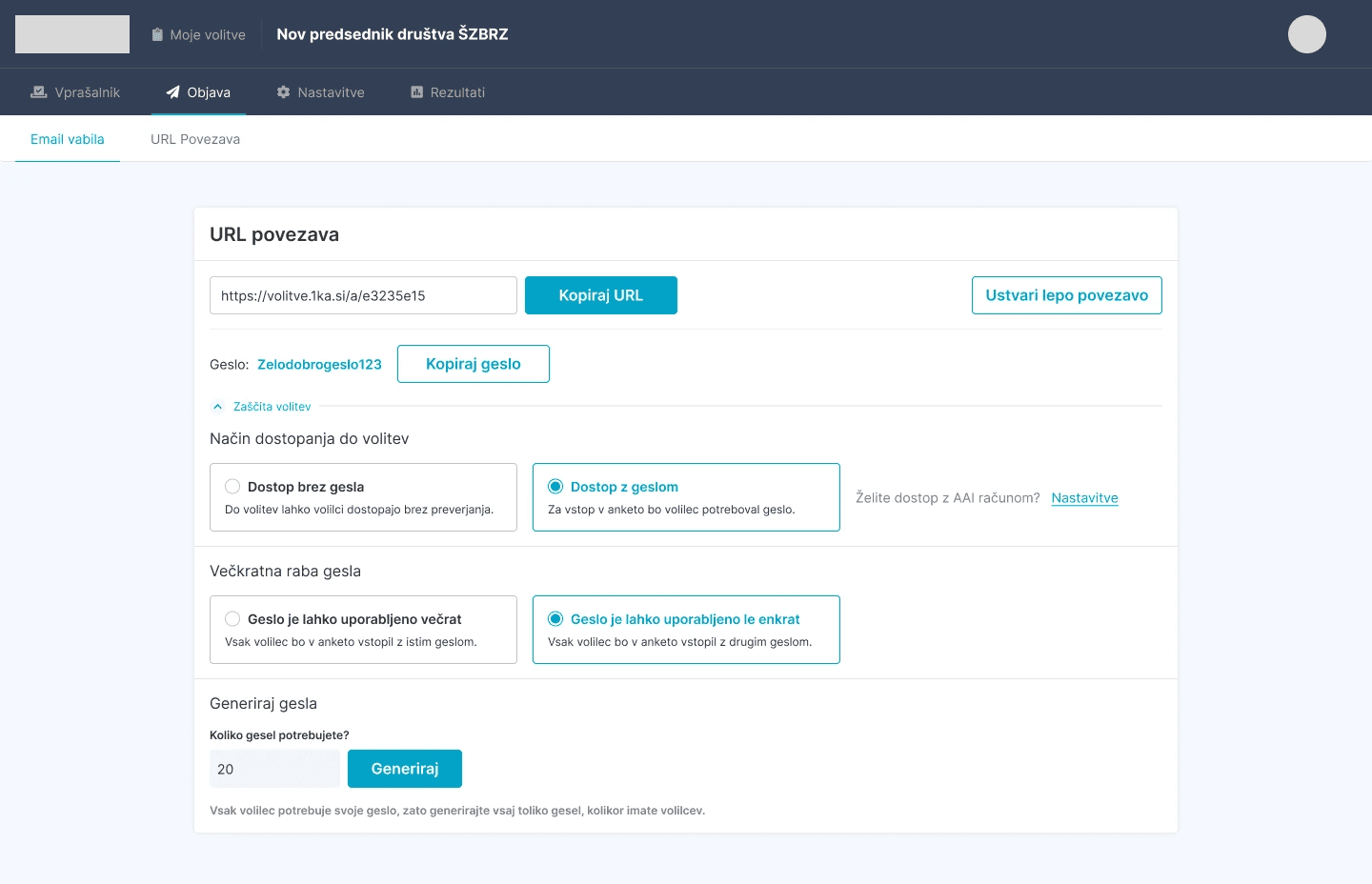This screenshot has height=884, width=1372.
Task: Click the paper plane icon on Objava tab
Action: tap(172, 91)
